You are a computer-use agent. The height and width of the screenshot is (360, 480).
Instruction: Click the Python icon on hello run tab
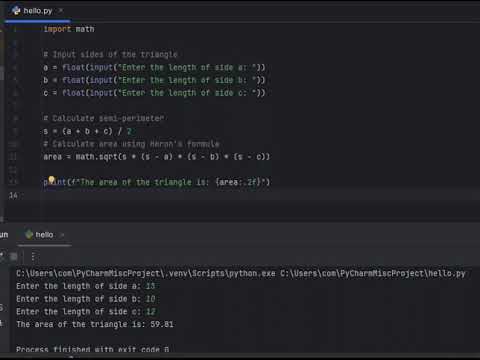point(29,235)
